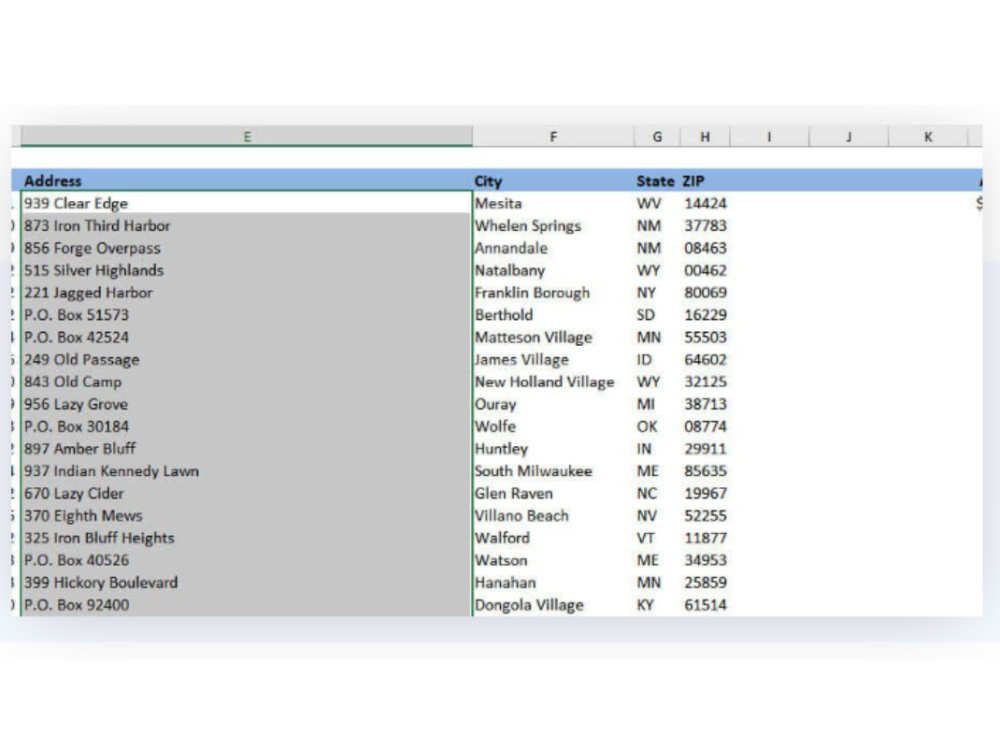The width and height of the screenshot is (1000, 750).
Task: Select cell P.O. Box 42524
Action: click(247, 337)
